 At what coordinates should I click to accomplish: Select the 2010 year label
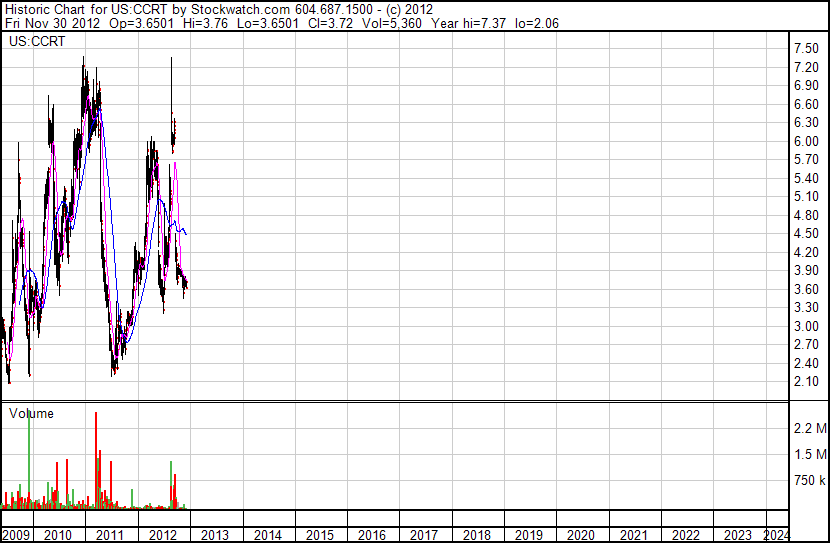(x=58, y=535)
